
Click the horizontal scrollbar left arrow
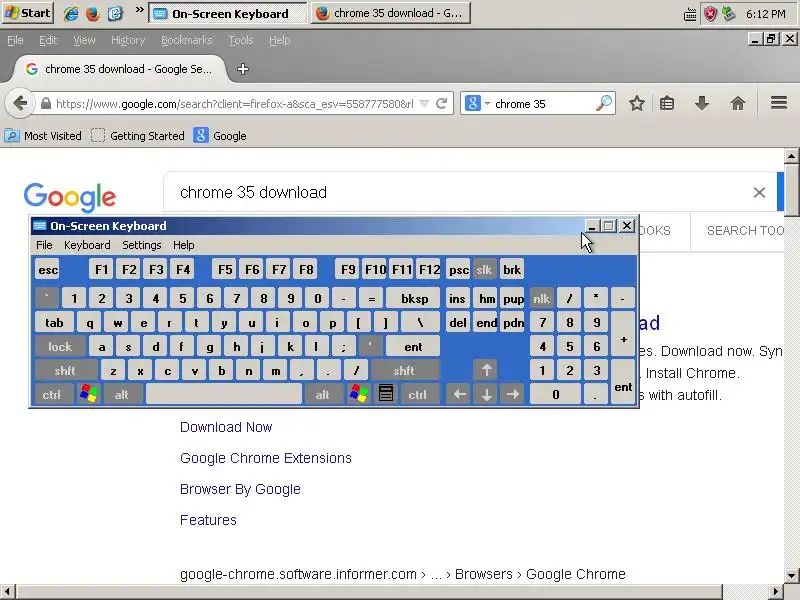pos(7,592)
